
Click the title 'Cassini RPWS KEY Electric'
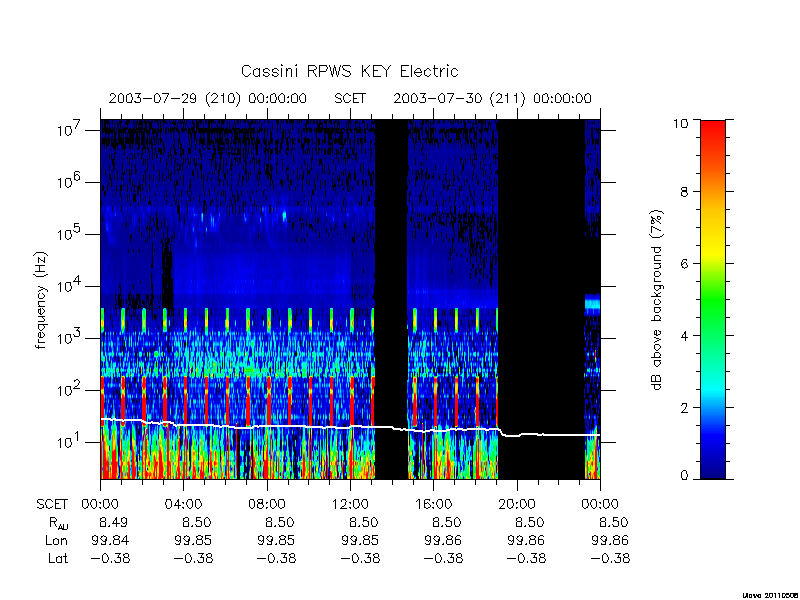click(x=349, y=71)
